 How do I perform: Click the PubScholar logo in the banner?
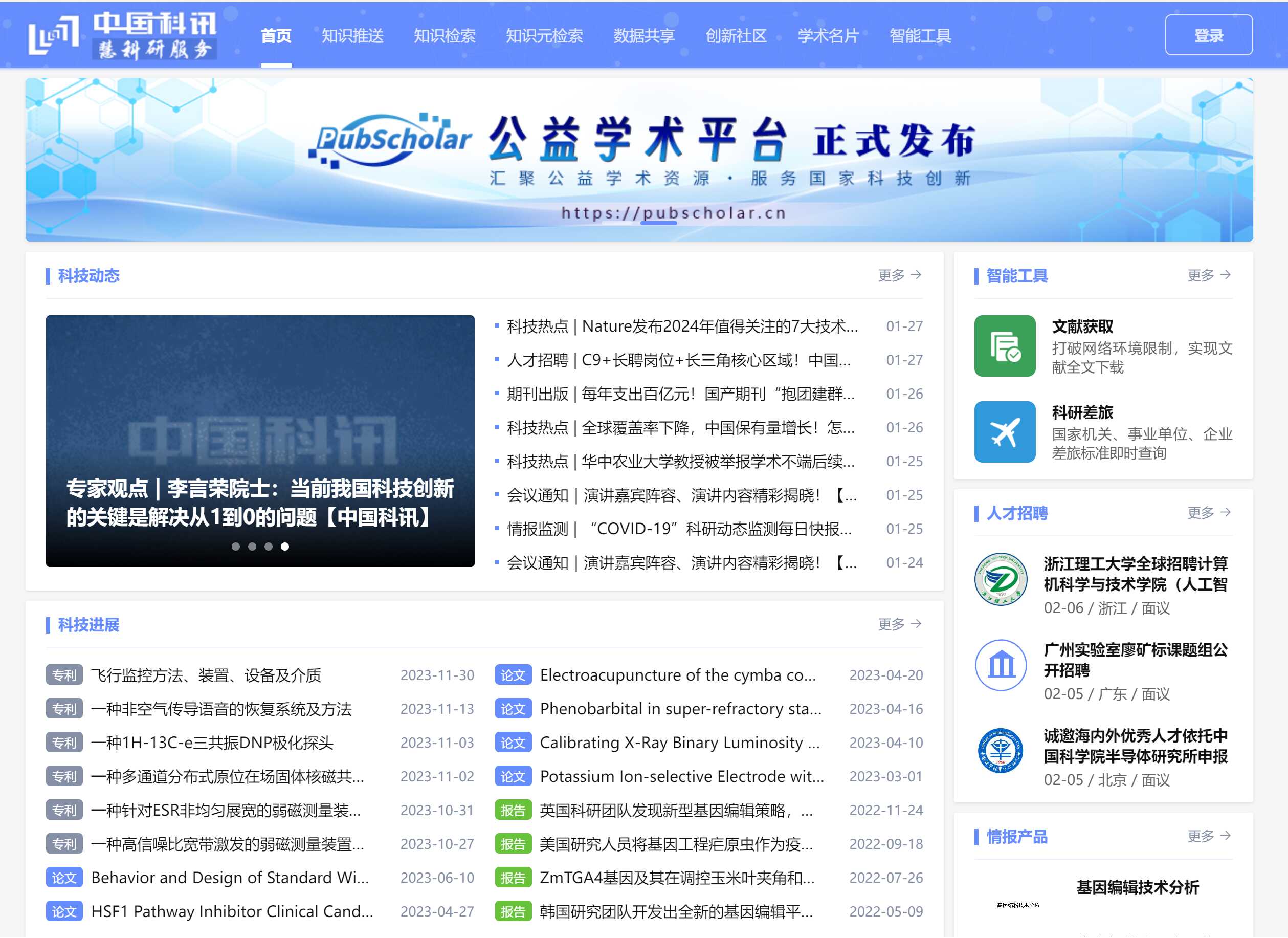click(x=390, y=140)
